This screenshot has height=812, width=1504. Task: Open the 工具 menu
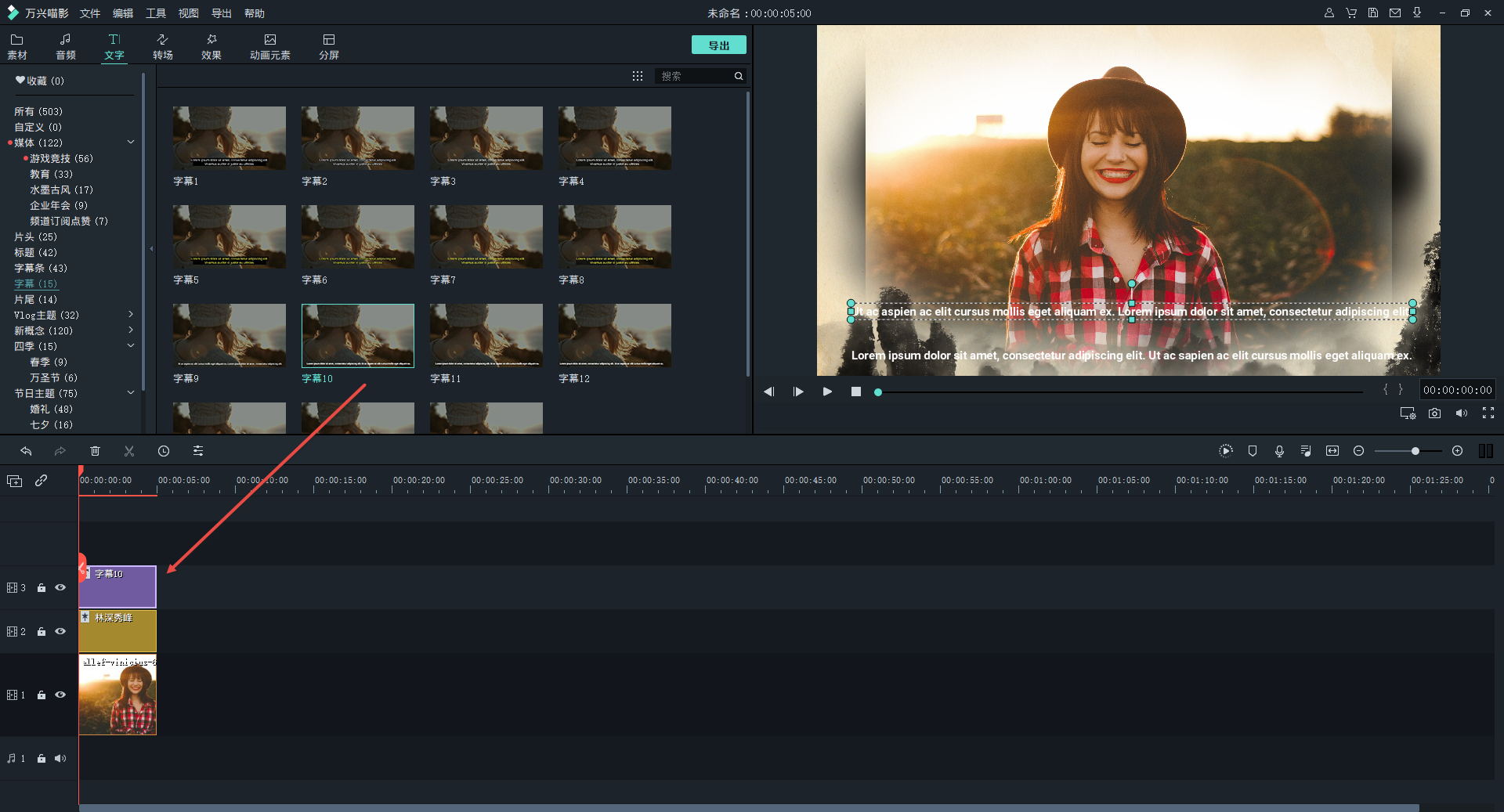coord(156,13)
